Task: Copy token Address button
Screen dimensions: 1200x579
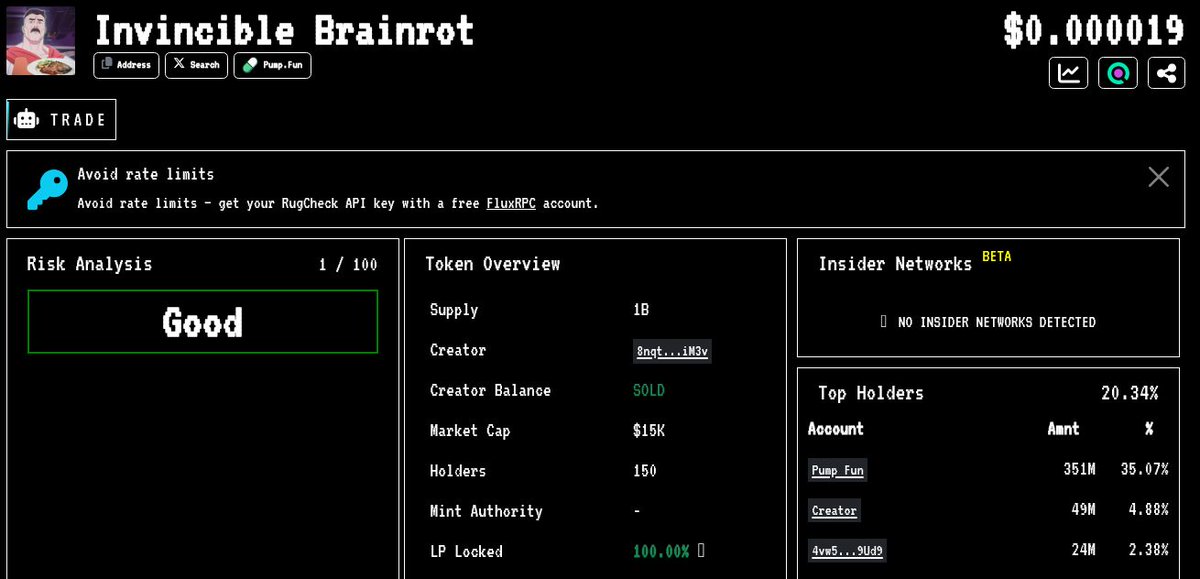Action: point(126,65)
